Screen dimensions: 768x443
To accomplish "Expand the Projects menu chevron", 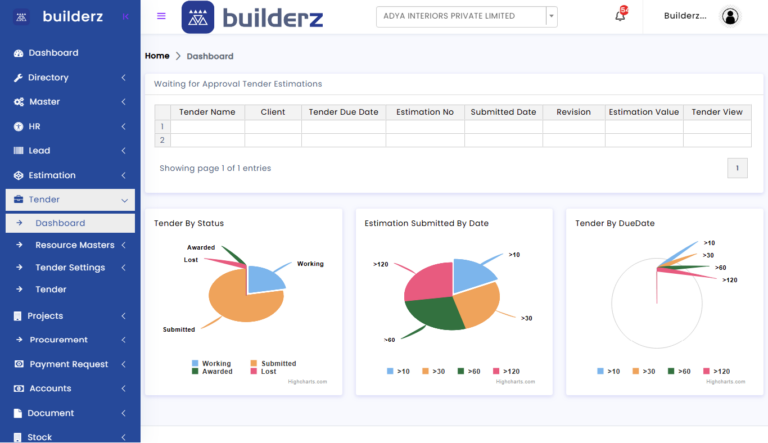I will click(x=123, y=316).
